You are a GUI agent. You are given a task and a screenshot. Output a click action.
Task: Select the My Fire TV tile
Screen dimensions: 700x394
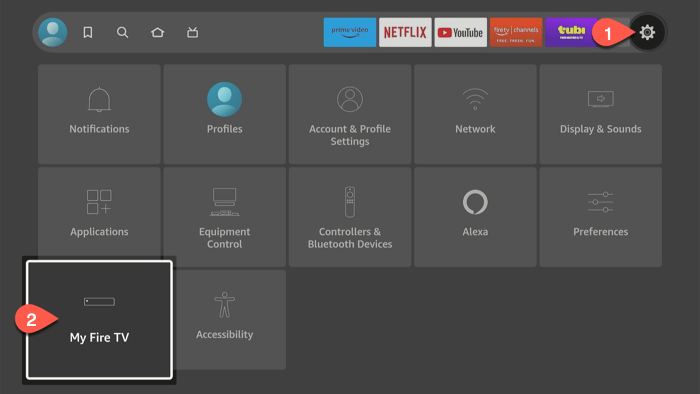[x=99, y=320]
